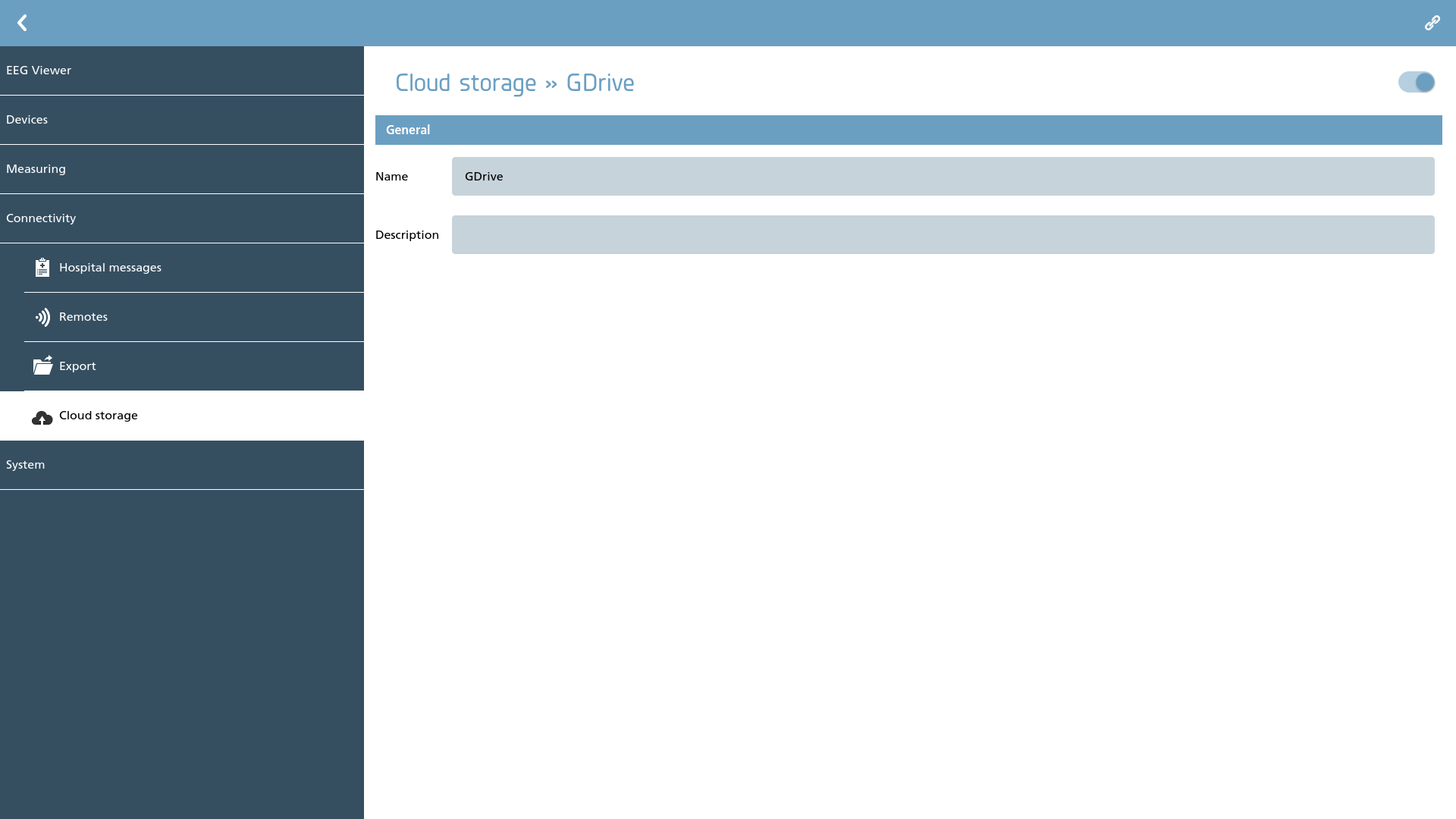Open the Devices section
1456x819 pixels.
182,120
